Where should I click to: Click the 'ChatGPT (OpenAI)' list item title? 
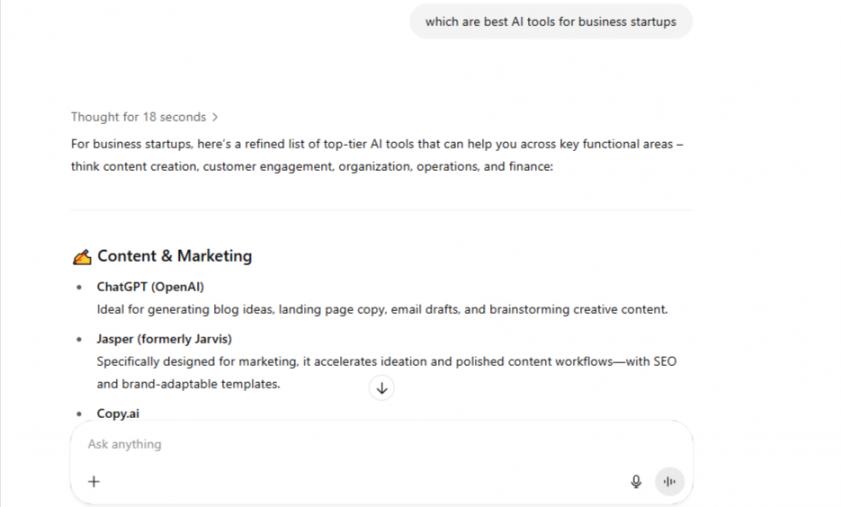coord(150,287)
